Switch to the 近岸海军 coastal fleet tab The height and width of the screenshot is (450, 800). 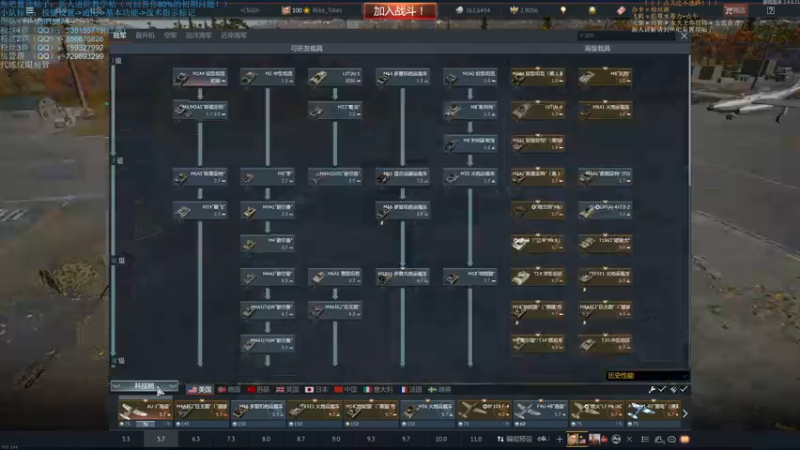[234, 35]
